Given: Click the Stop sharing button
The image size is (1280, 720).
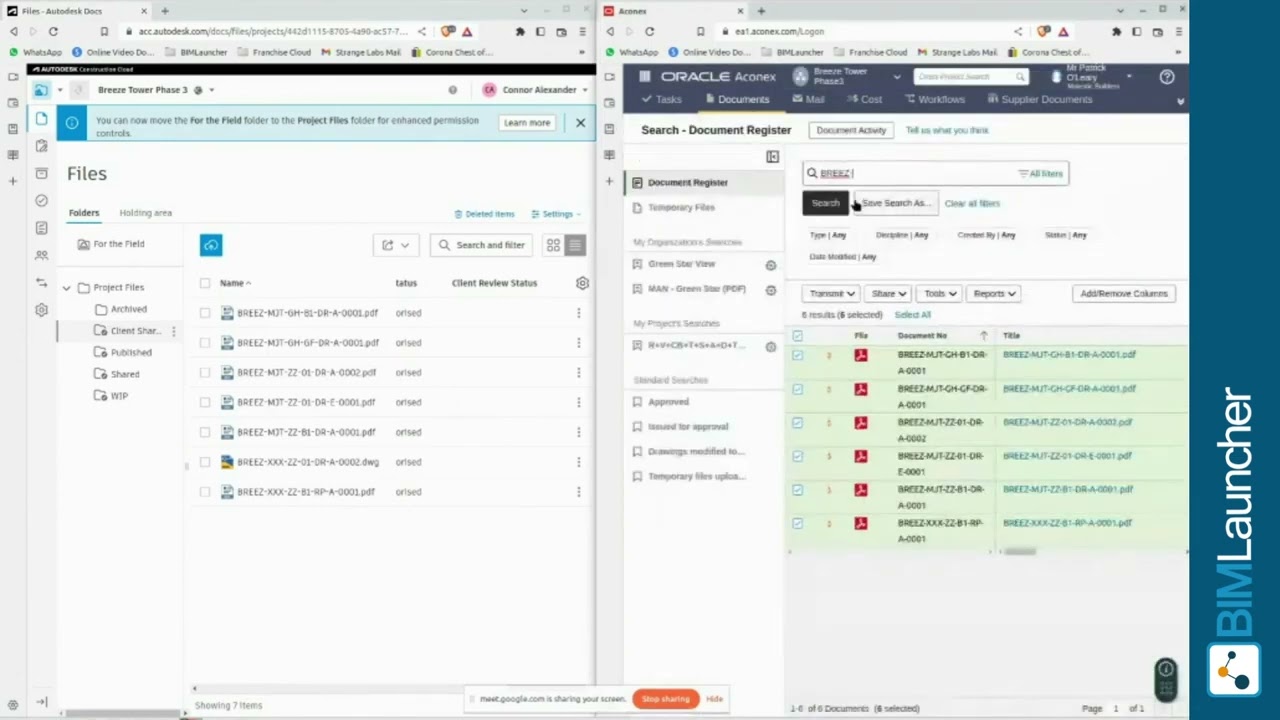Looking at the screenshot, I should (x=665, y=699).
